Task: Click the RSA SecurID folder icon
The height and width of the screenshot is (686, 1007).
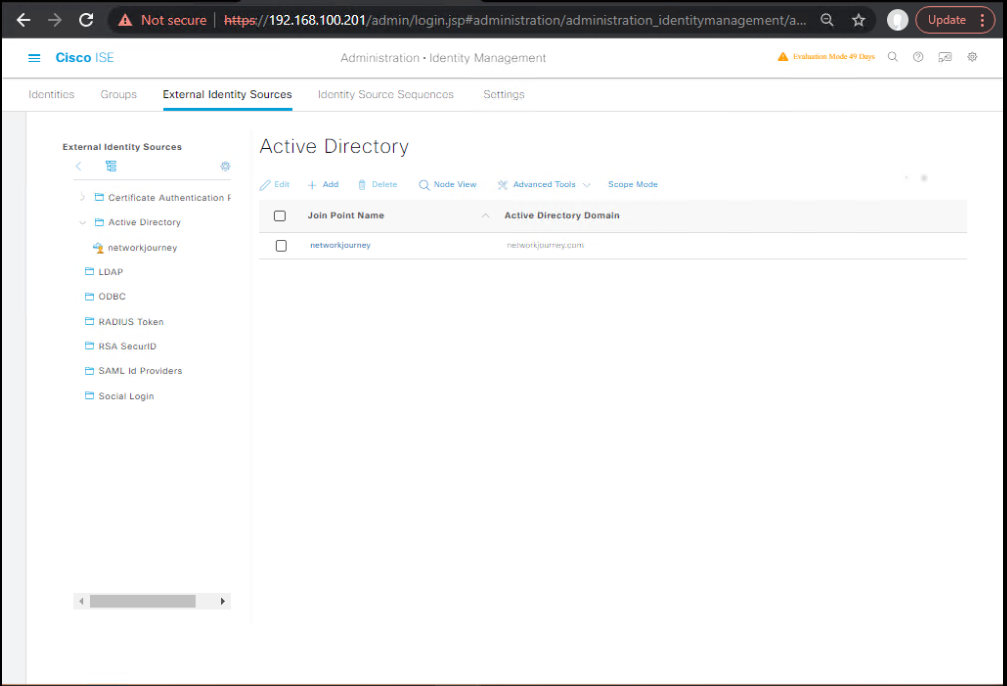Action: pos(90,346)
